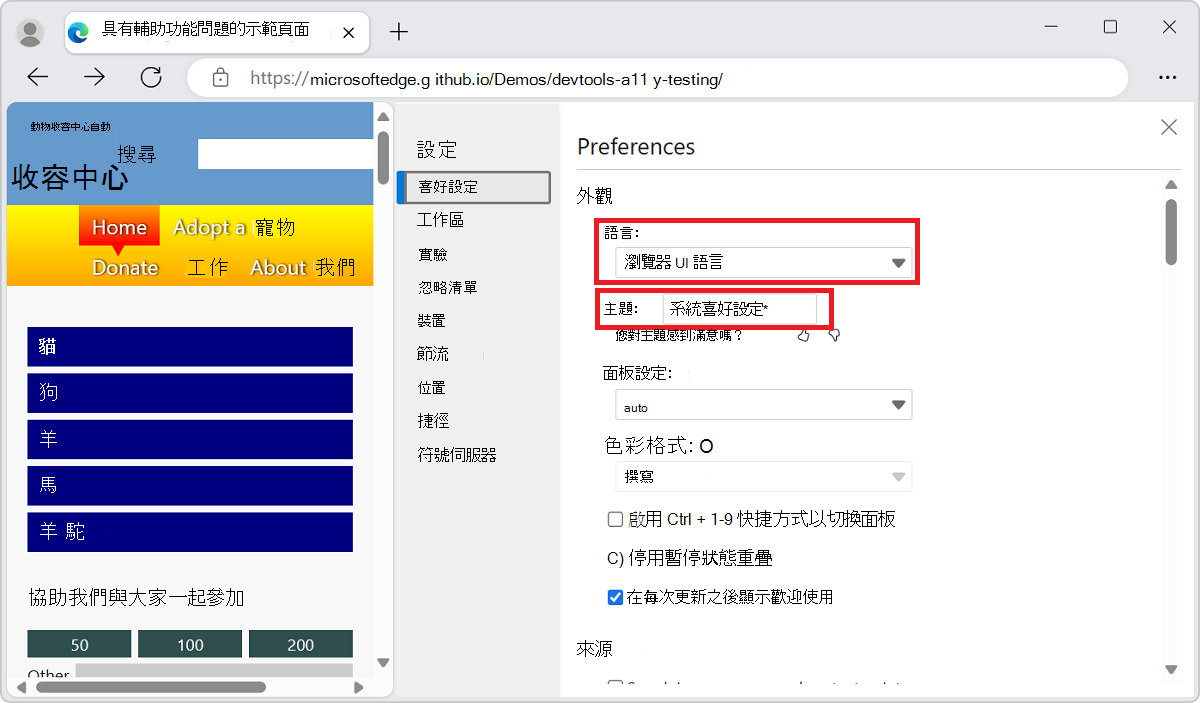1200x703 pixels.
Task: Click the page refresh icon
Action: (x=151, y=77)
